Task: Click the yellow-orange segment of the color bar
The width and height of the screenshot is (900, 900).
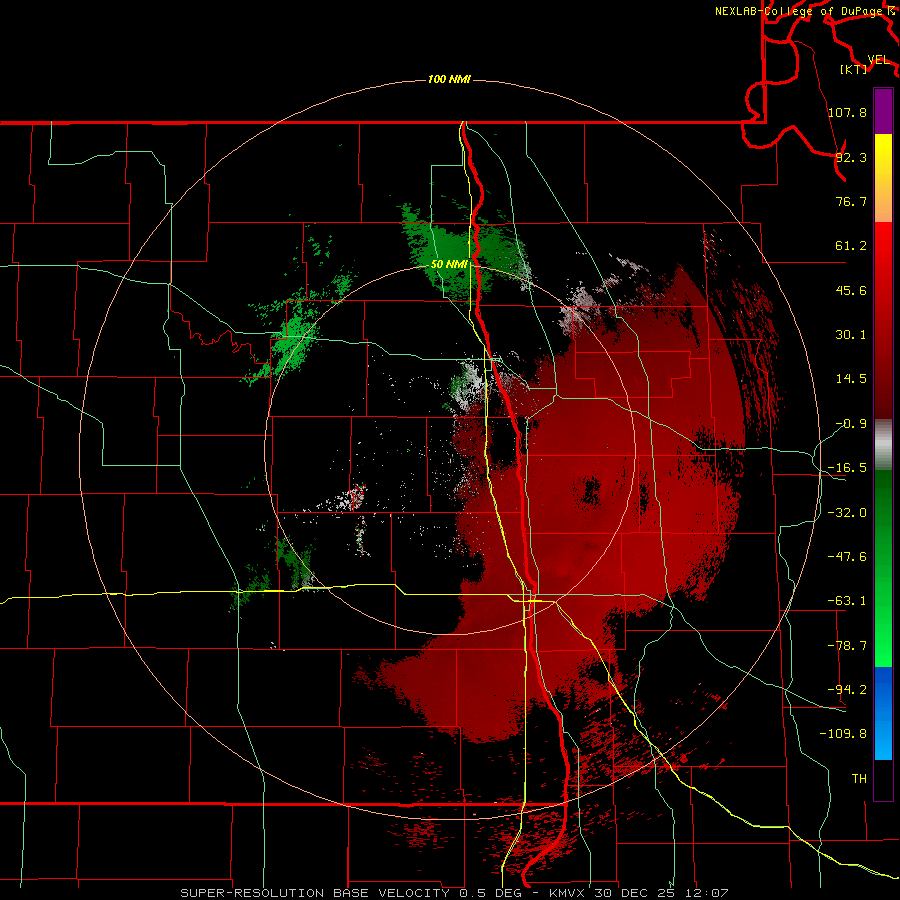Action: pyautogui.click(x=883, y=178)
